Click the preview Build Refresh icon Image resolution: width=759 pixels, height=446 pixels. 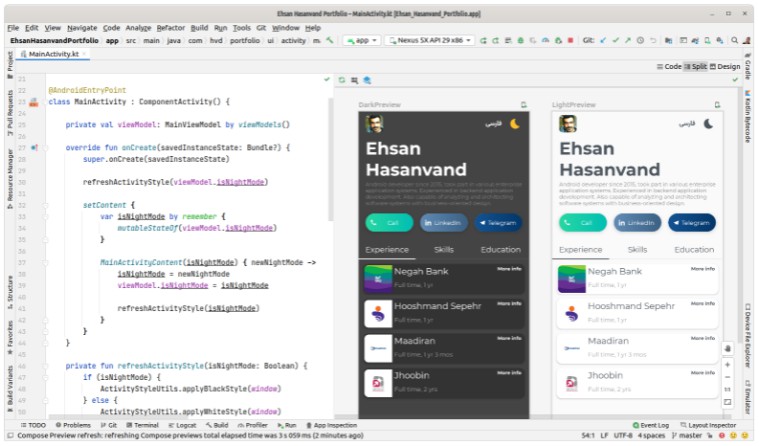(342, 80)
